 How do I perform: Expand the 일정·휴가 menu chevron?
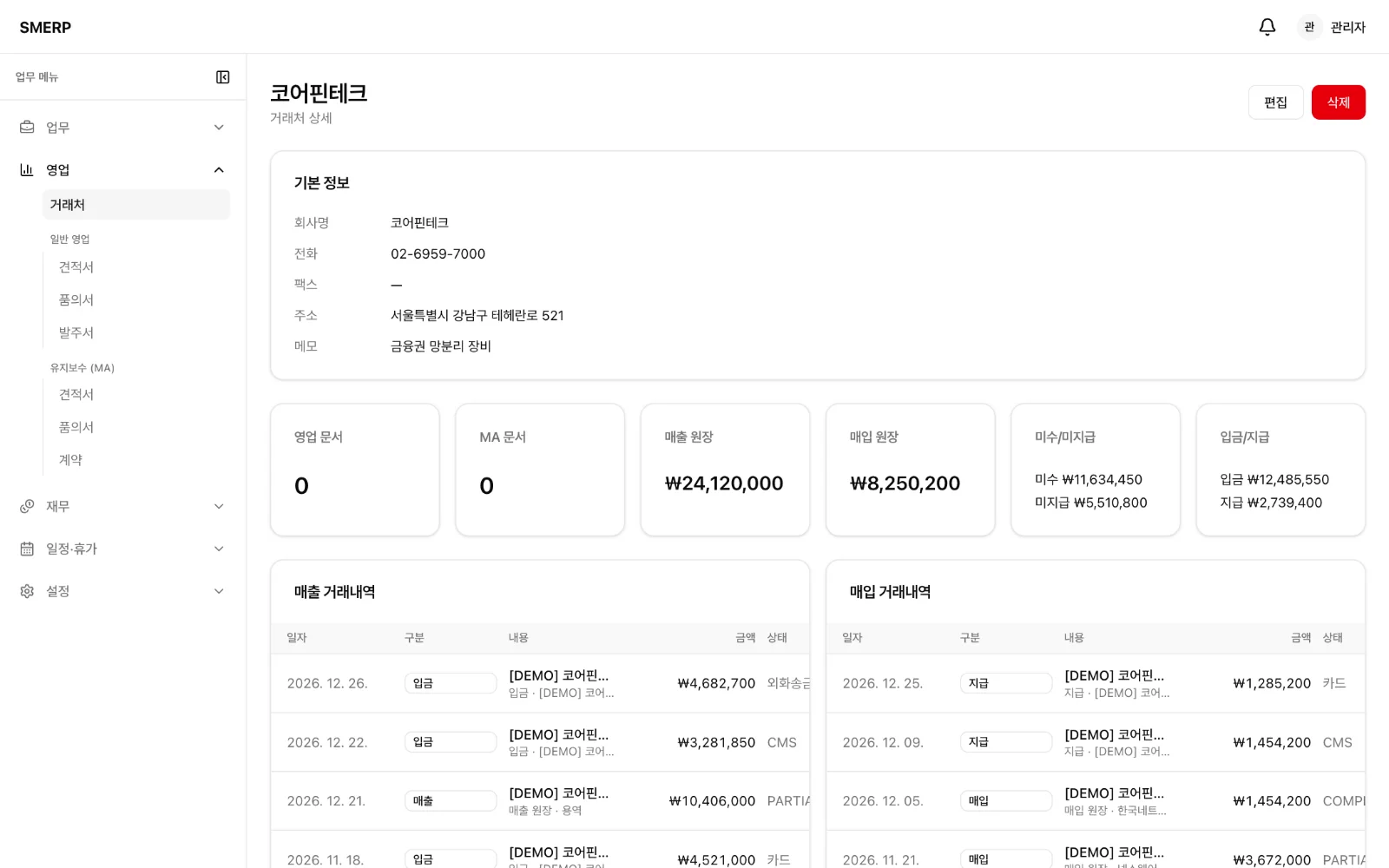click(x=219, y=549)
